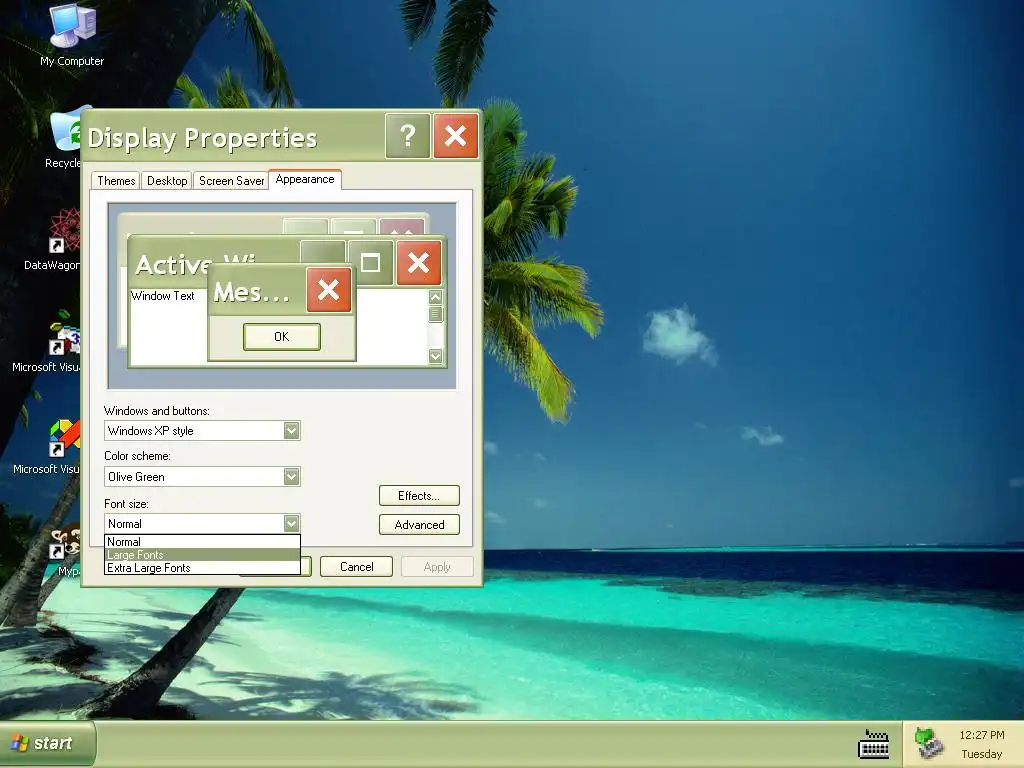Screen dimensions: 1024x768
Task: Click the Windows XP style combo box
Action: 202,430
